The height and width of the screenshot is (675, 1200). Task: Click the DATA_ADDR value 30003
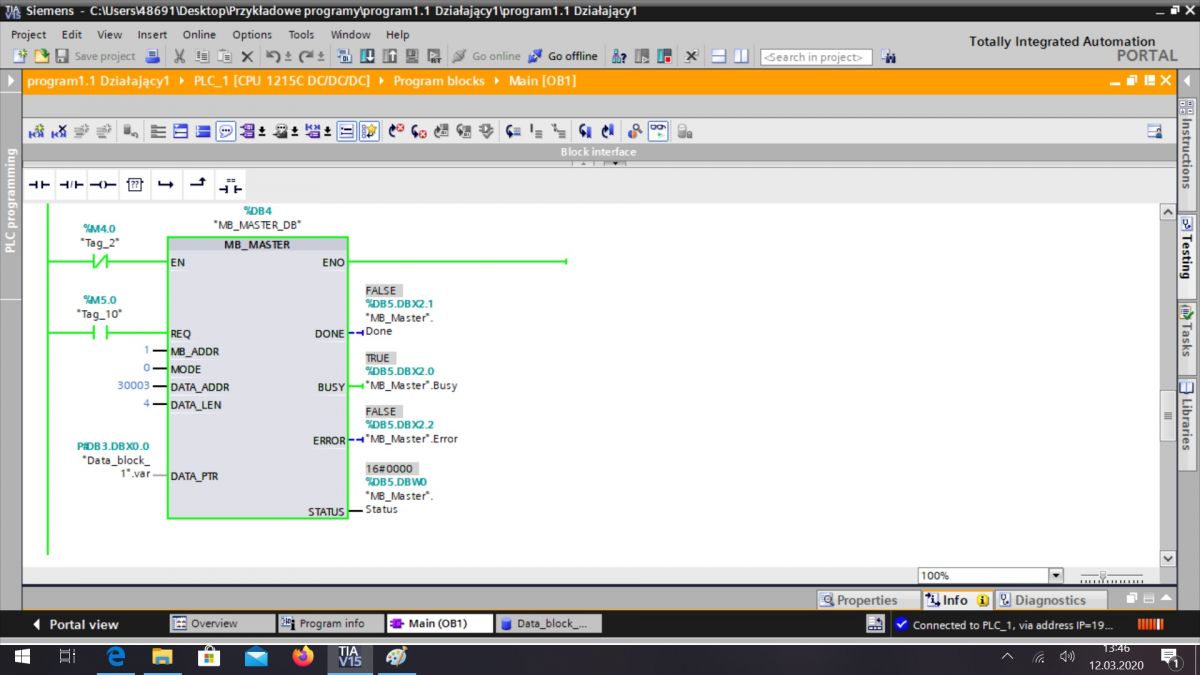[133, 387]
